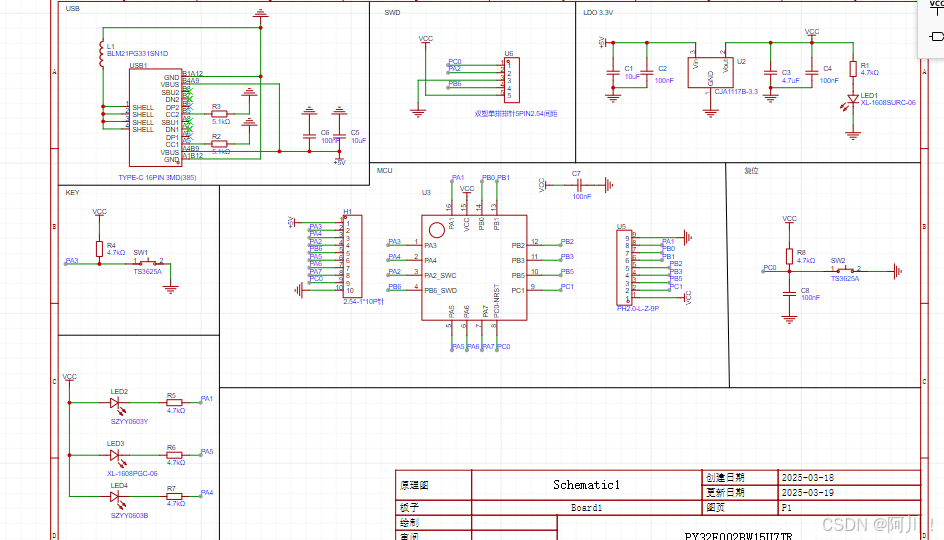Select the H1 10-pin header
Image resolution: width=944 pixels, height=540 pixels.
(x=352, y=256)
